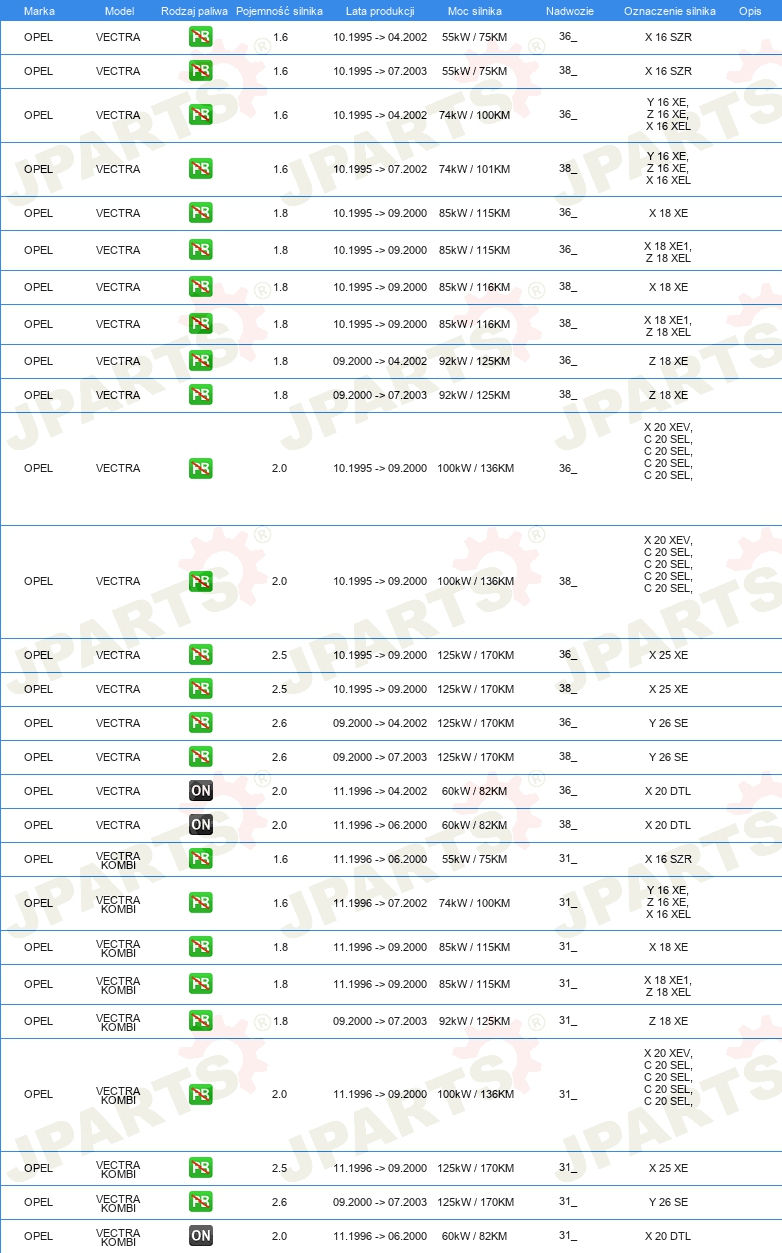Screen dimensions: 782x1253
Task: Click the Opis column header
Action: (x=750, y=10)
